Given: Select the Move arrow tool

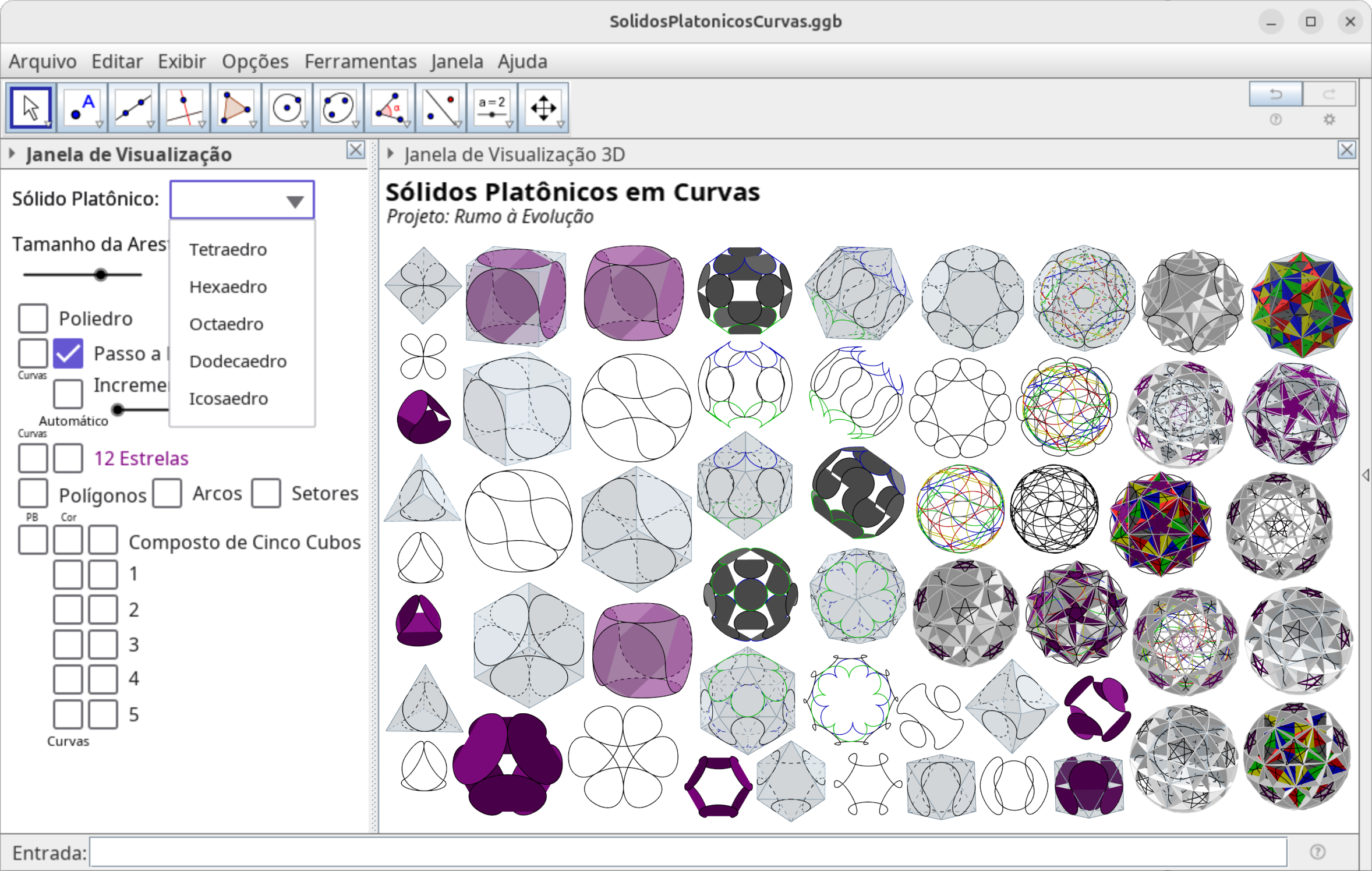Looking at the screenshot, I should coord(30,108).
